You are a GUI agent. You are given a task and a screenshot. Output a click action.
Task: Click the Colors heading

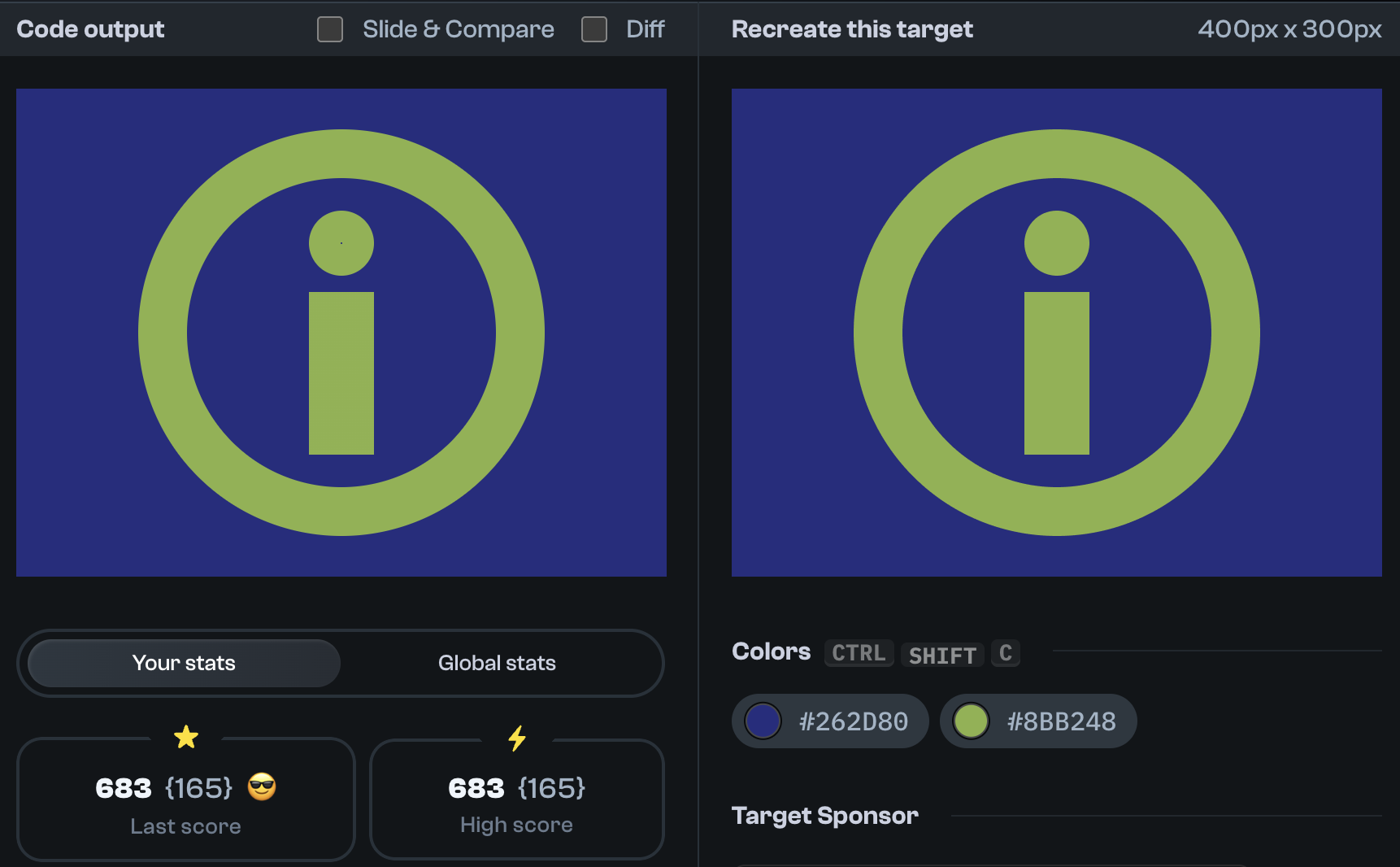771,651
